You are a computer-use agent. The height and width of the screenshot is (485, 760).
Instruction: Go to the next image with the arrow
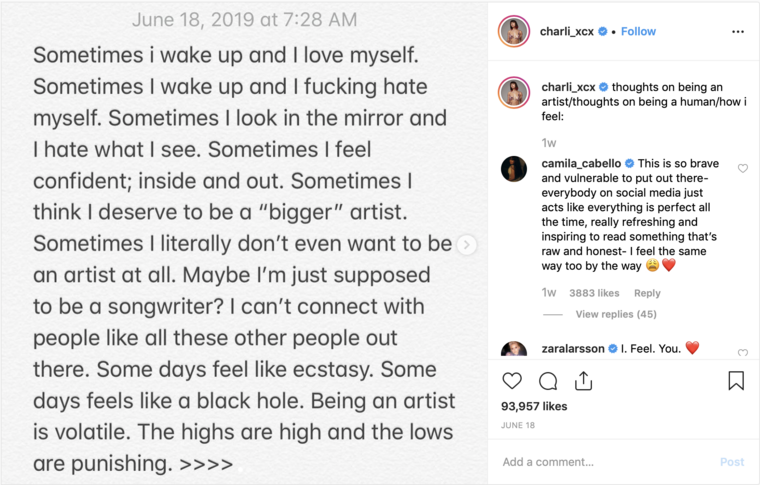point(467,245)
